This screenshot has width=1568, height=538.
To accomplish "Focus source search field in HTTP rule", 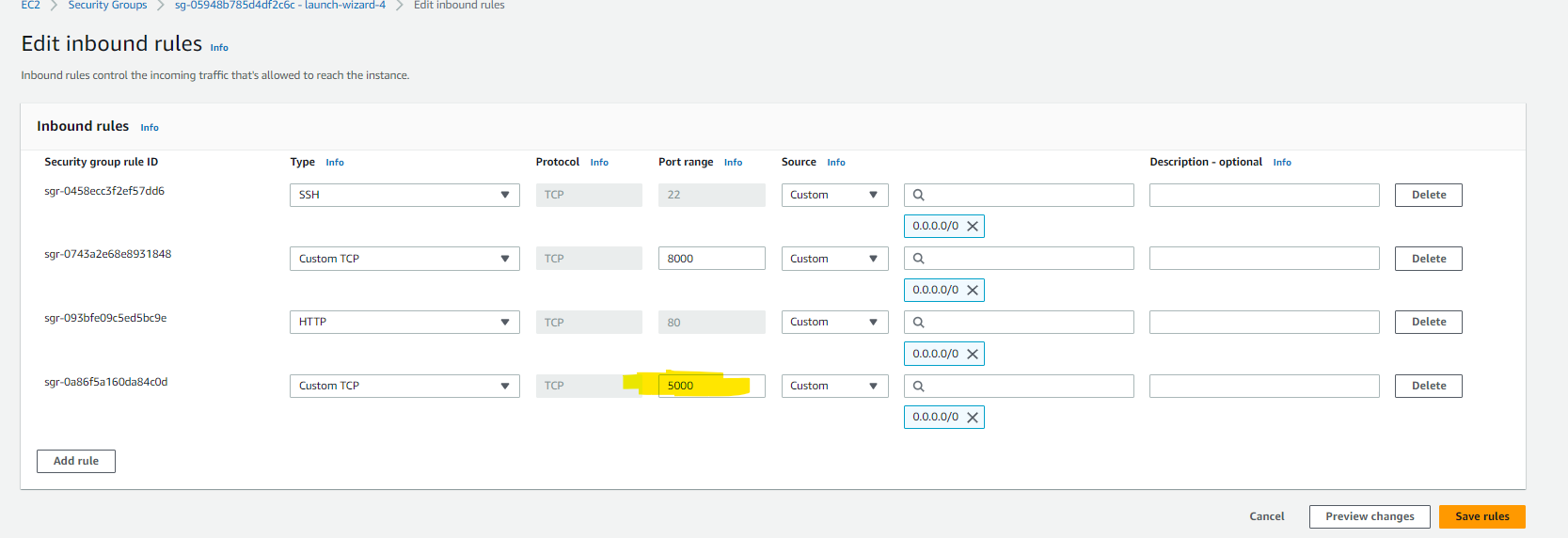I will [x=1019, y=322].
